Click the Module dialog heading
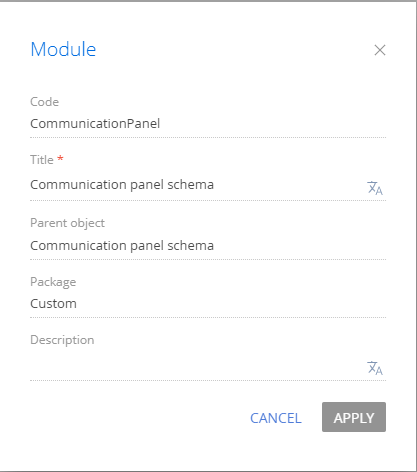This screenshot has width=417, height=472. pyautogui.click(x=63, y=49)
